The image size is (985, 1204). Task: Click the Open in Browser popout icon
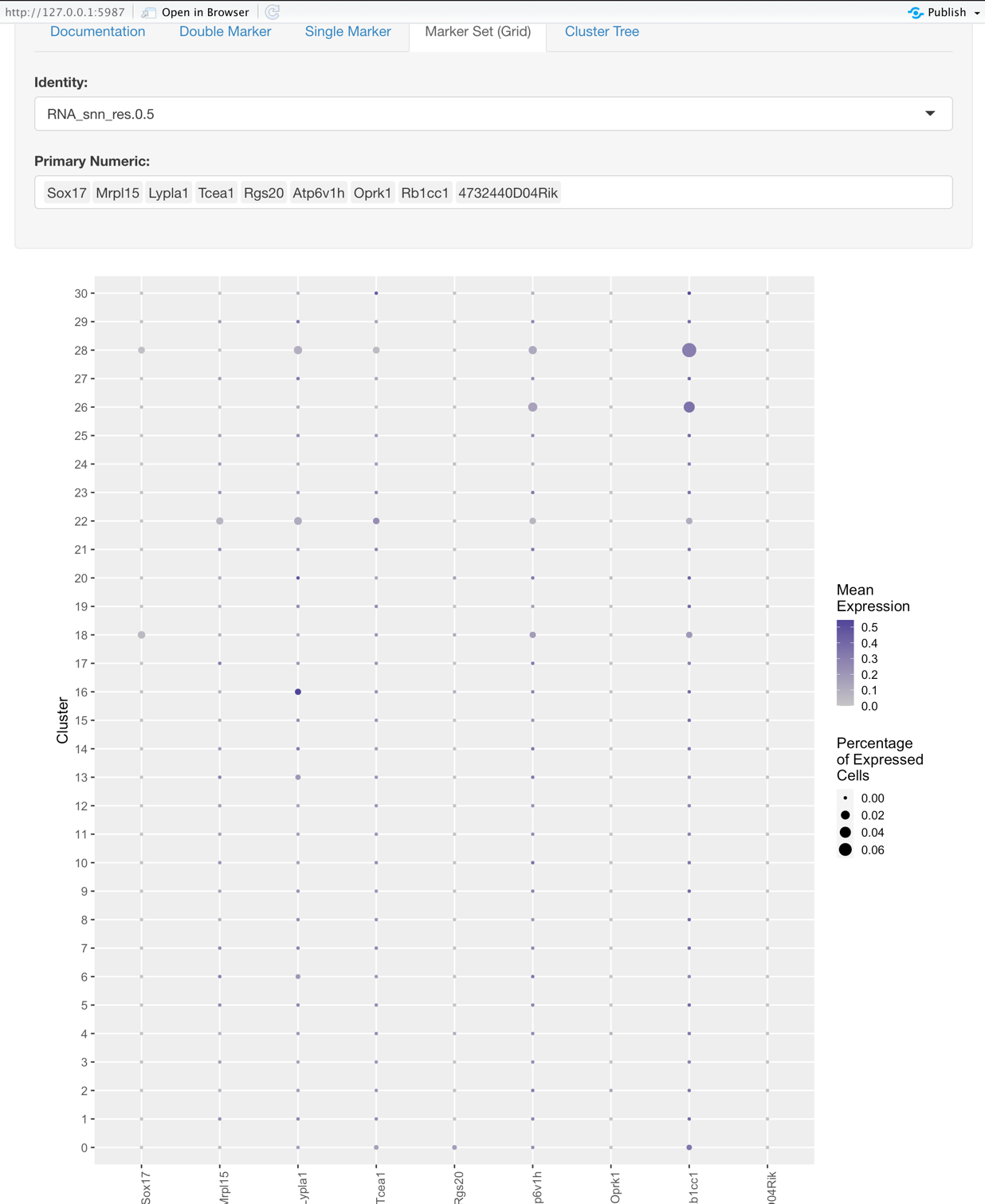pyautogui.click(x=148, y=12)
